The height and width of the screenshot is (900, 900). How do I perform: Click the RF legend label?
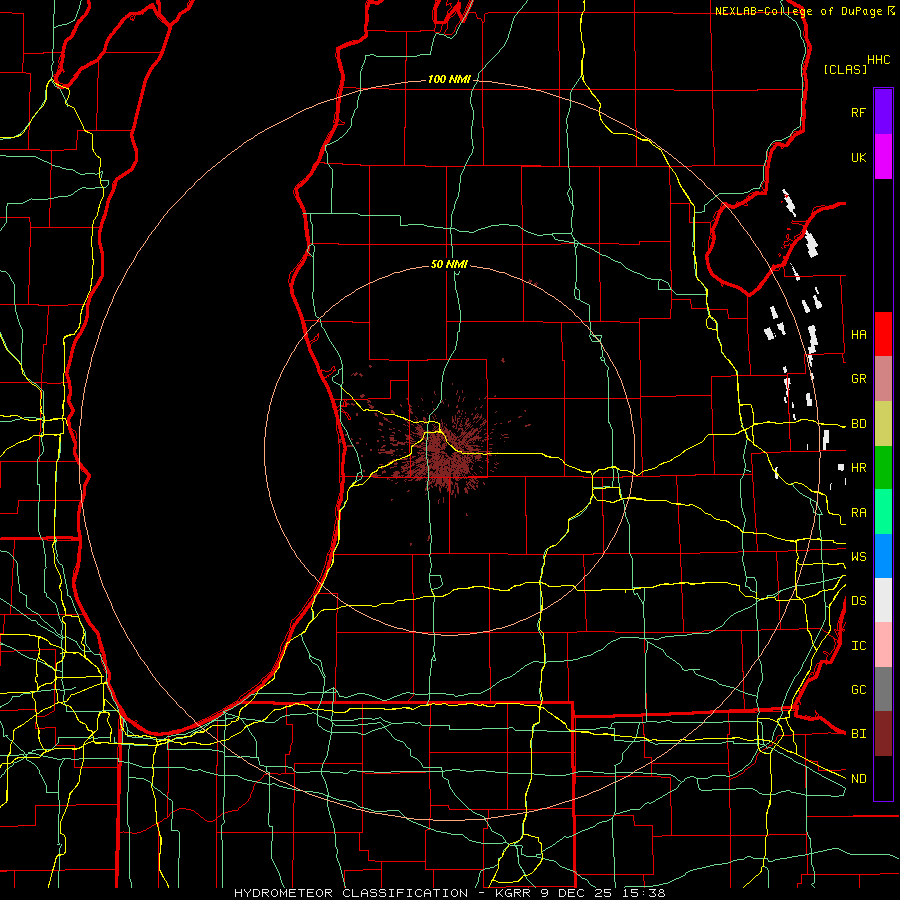click(x=858, y=112)
